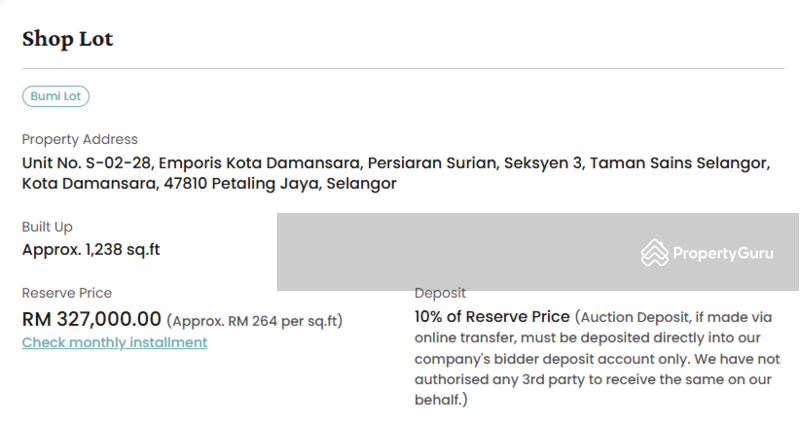This screenshot has width=800, height=426.
Task: Click the divider line under Shop Lot
Action: [403, 68]
